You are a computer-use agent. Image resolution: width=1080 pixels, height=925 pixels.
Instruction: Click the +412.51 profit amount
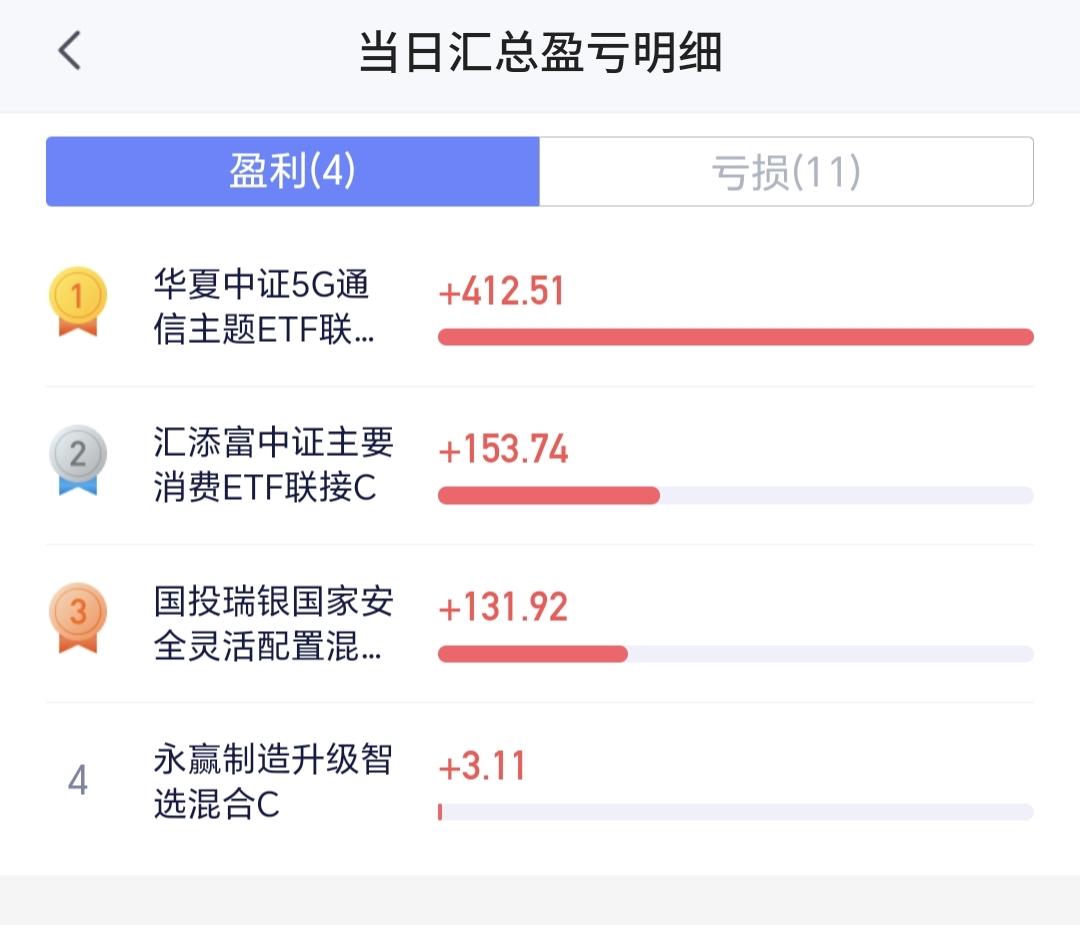click(502, 292)
